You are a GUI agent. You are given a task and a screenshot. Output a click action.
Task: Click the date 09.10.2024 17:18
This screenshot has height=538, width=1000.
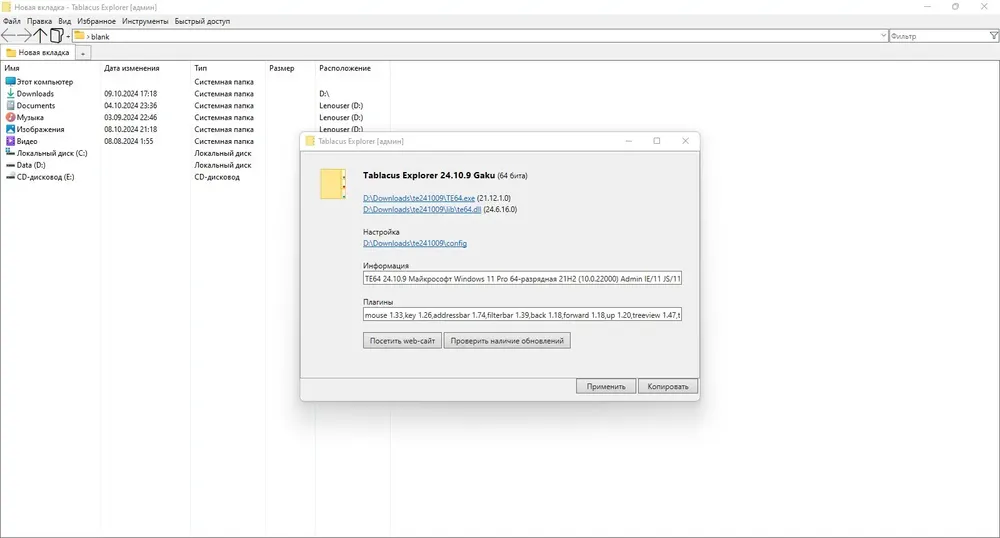[131, 94]
